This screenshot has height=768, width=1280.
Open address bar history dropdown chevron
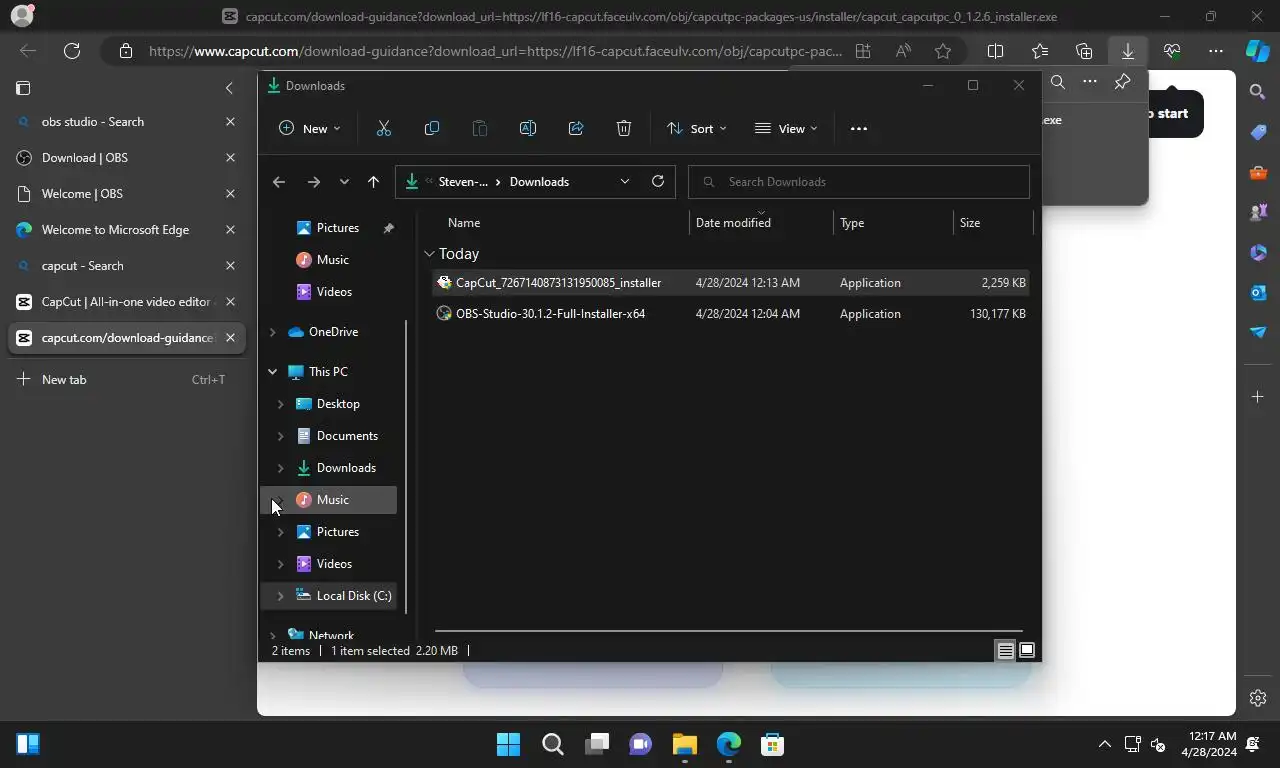pyautogui.click(x=625, y=181)
